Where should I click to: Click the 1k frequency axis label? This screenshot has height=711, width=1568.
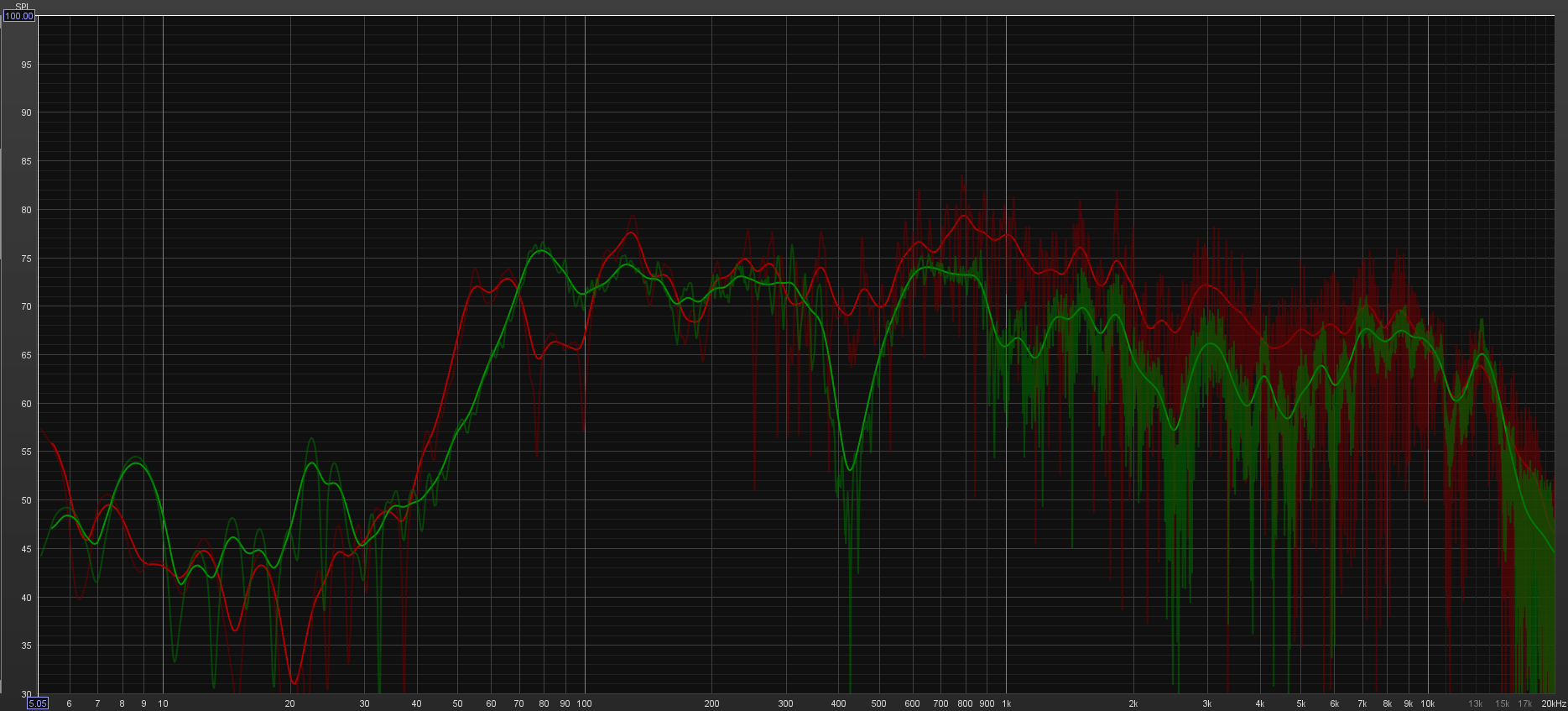pos(1006,703)
